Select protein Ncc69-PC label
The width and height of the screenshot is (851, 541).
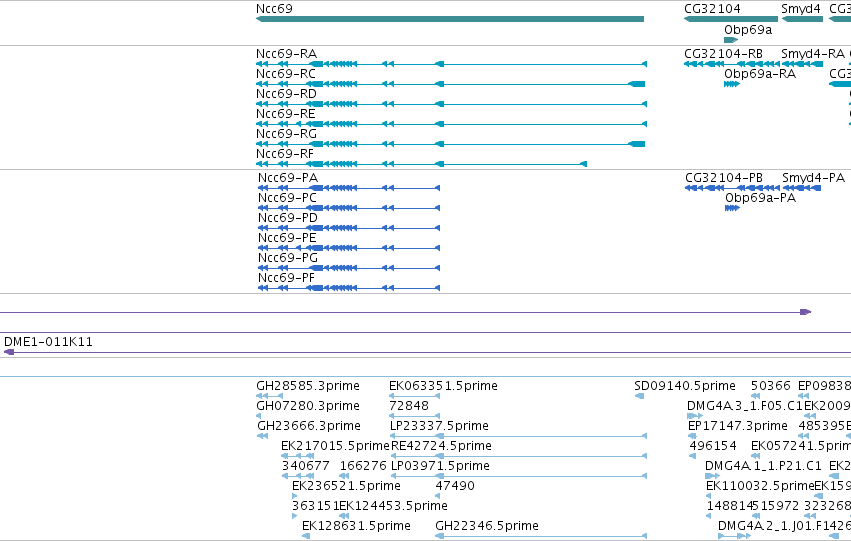[x=288, y=198]
